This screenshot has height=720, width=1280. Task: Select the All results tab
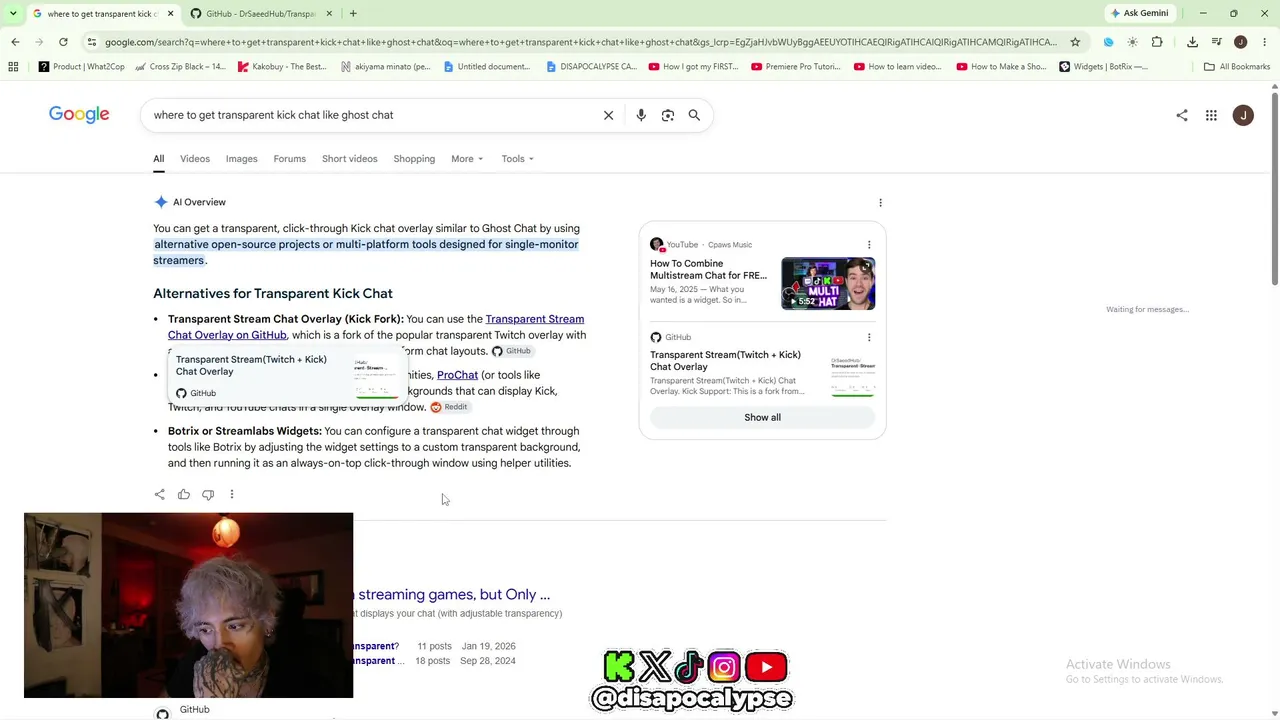click(158, 159)
